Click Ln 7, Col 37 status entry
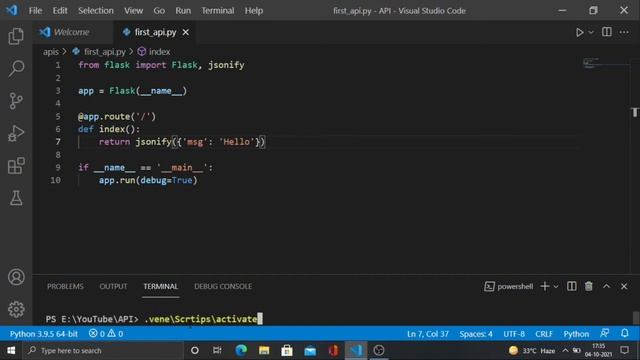The image size is (640, 360). point(427,334)
